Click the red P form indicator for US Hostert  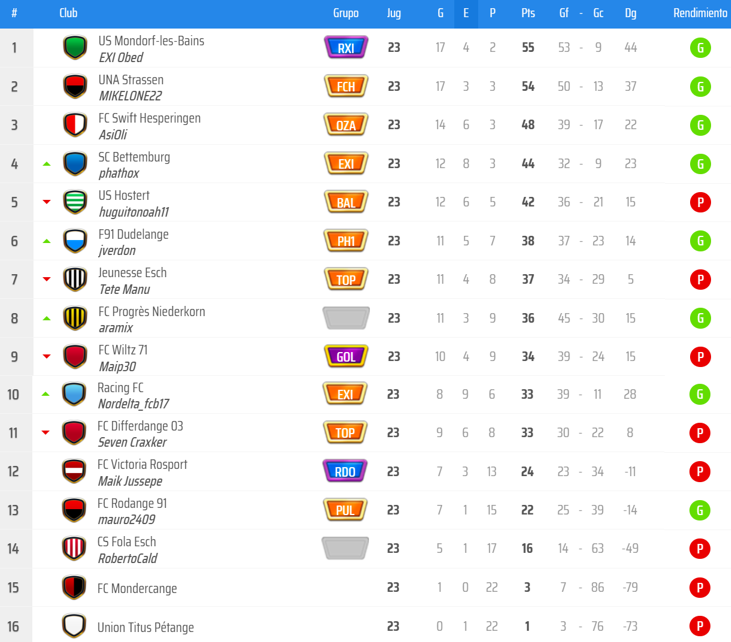coord(700,202)
